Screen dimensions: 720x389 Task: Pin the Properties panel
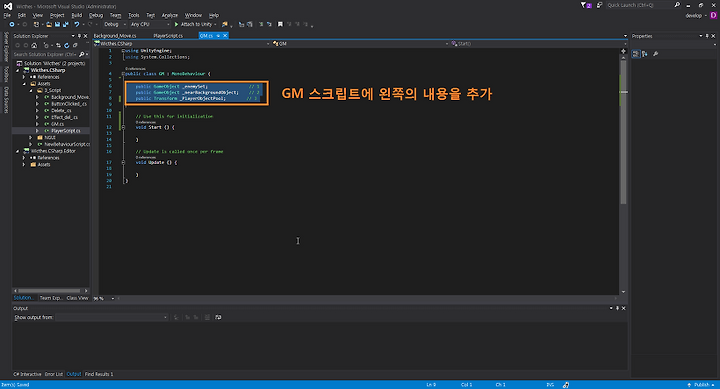[x=707, y=36]
